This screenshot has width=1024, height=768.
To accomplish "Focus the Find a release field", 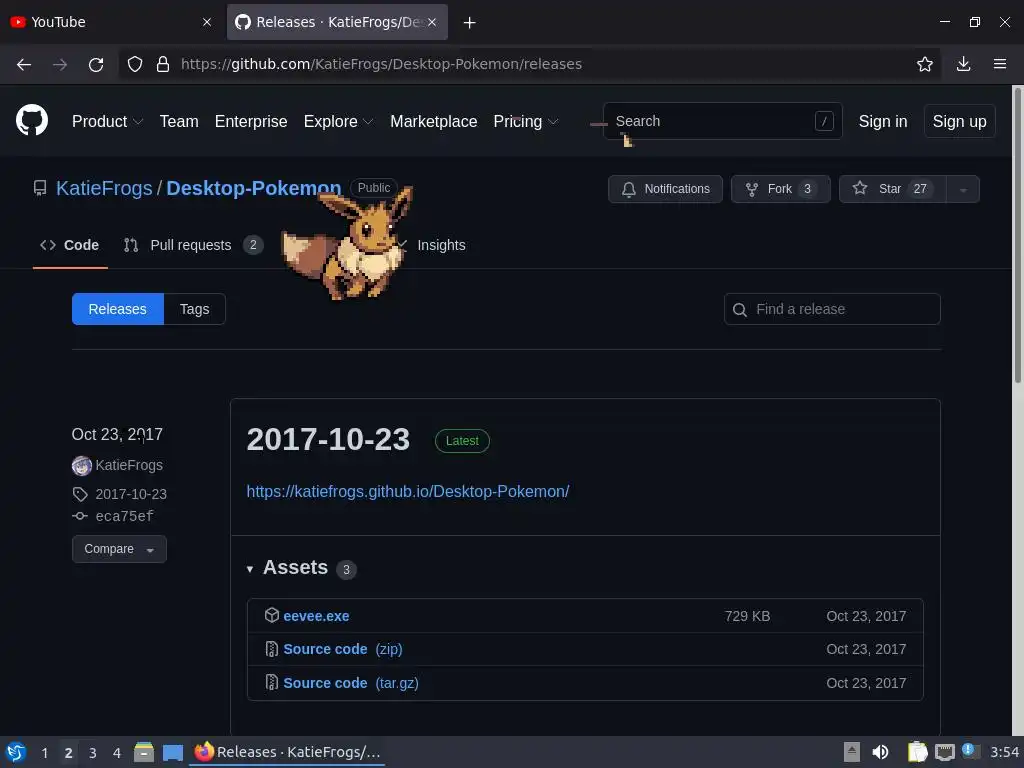I will pyautogui.click(x=832, y=309).
